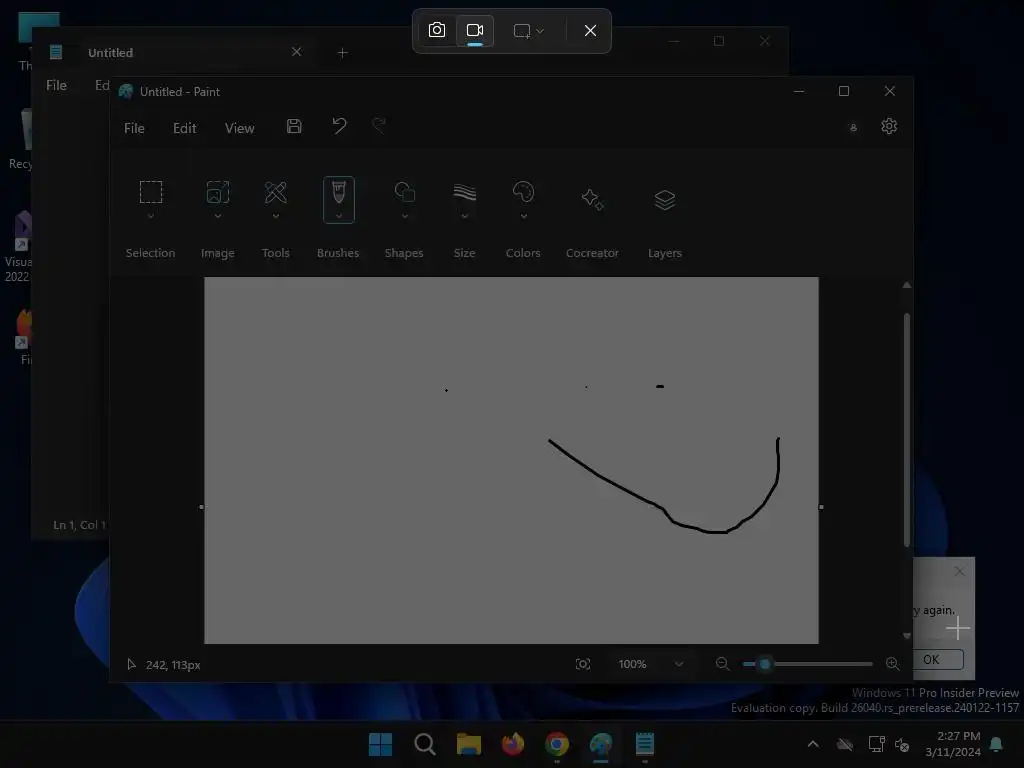Click the Paint canvas drawing area
The width and height of the screenshot is (1024, 768).
(511, 460)
